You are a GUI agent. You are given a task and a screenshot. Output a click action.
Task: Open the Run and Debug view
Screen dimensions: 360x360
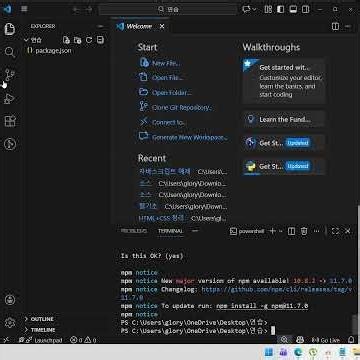(x=10, y=98)
